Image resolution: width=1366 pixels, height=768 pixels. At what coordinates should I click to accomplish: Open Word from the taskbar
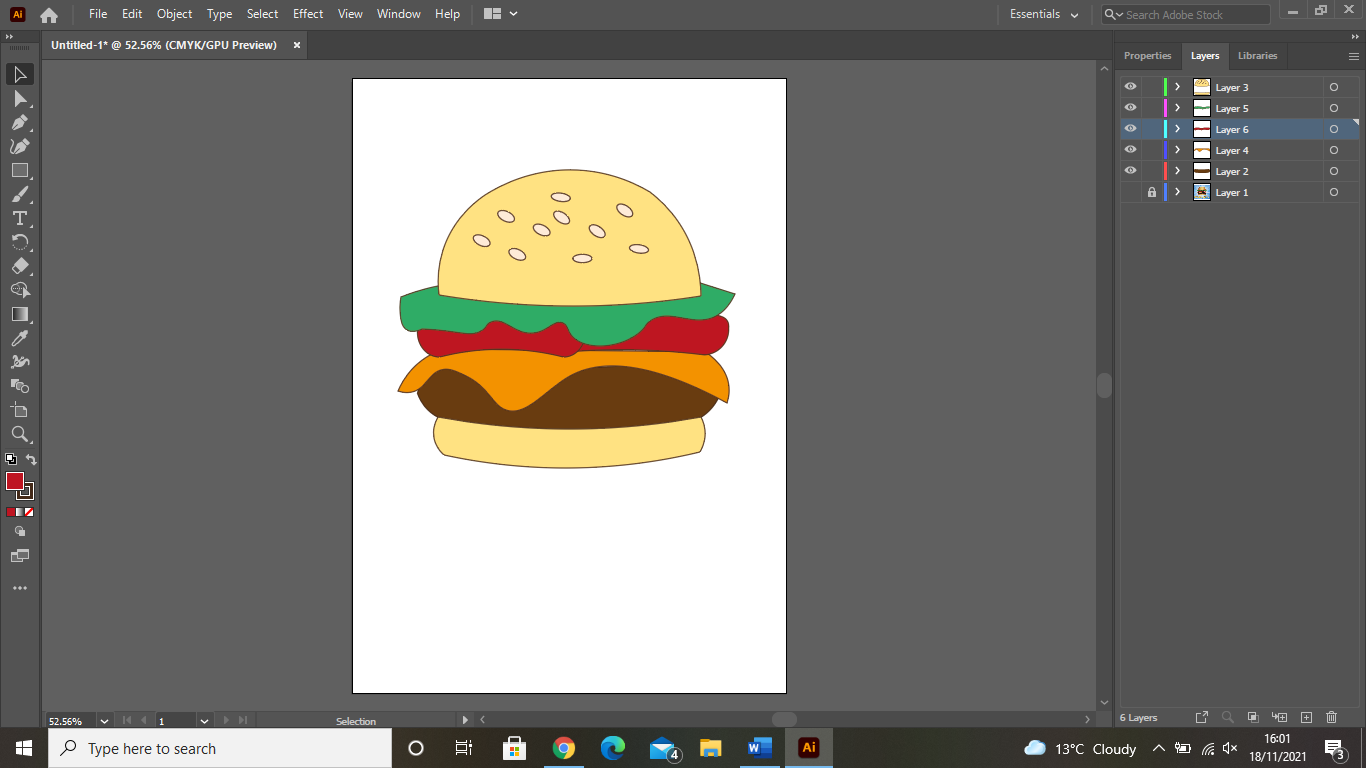click(x=760, y=748)
